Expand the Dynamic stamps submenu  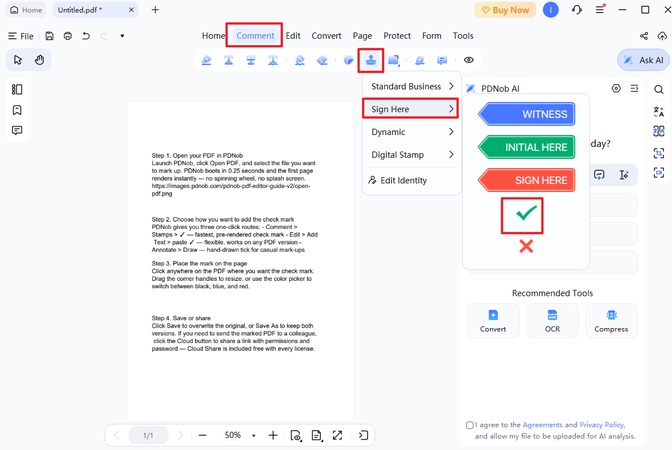[412, 132]
